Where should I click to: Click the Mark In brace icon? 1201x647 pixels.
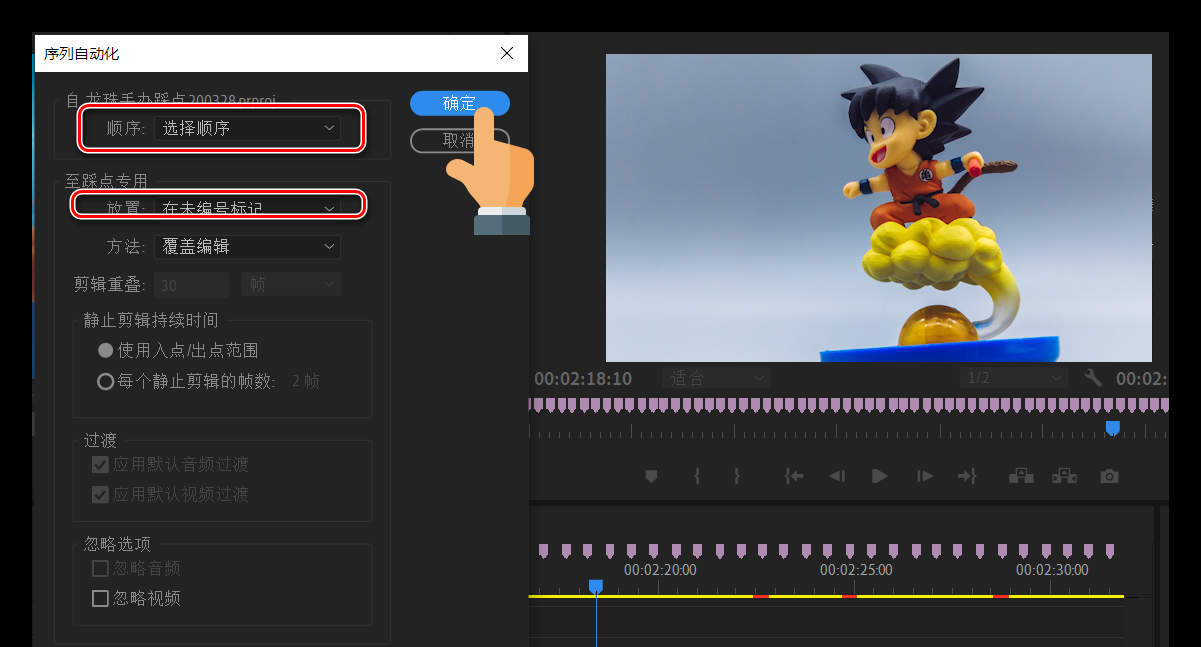pos(697,476)
